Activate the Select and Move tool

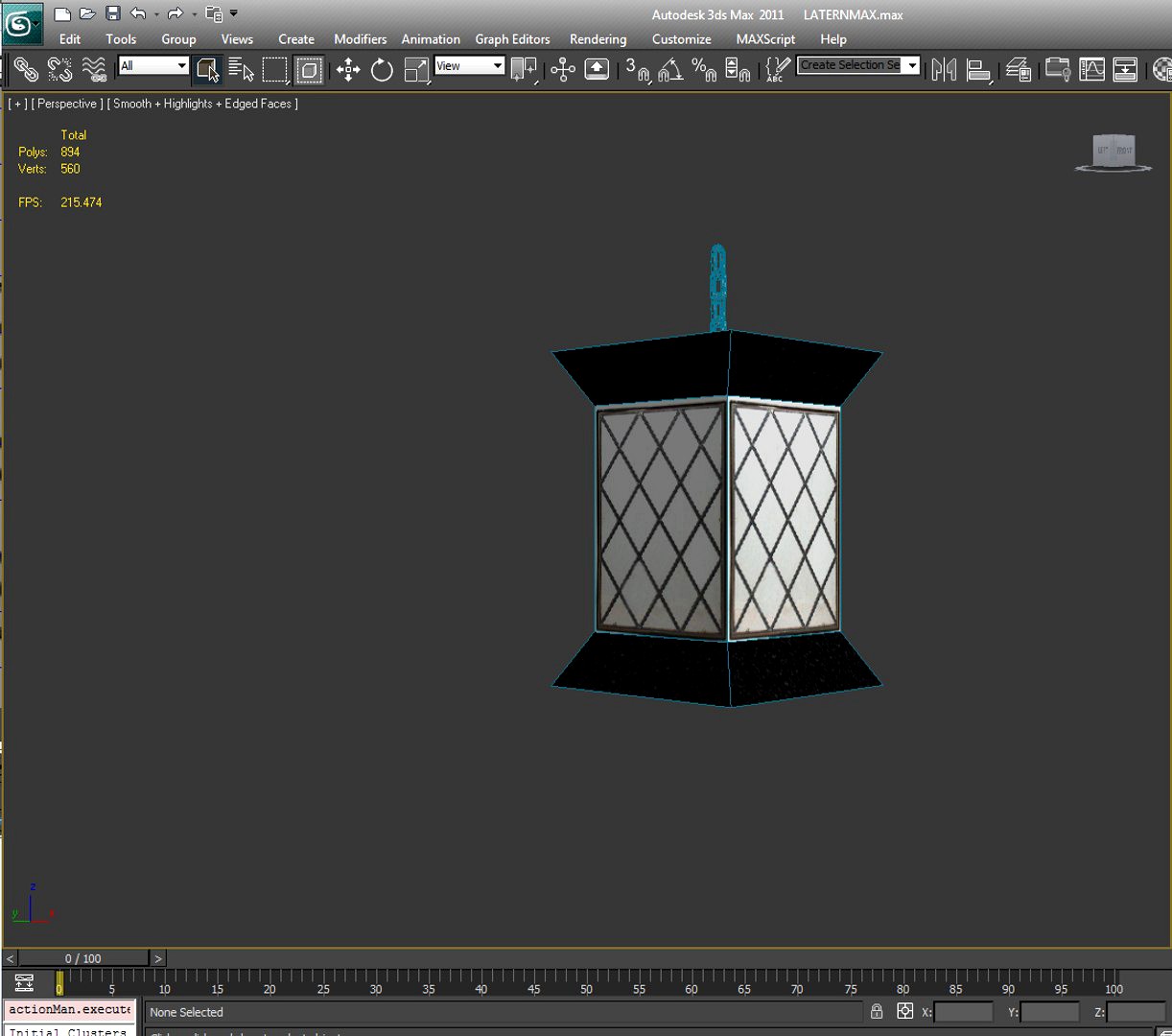(348, 69)
